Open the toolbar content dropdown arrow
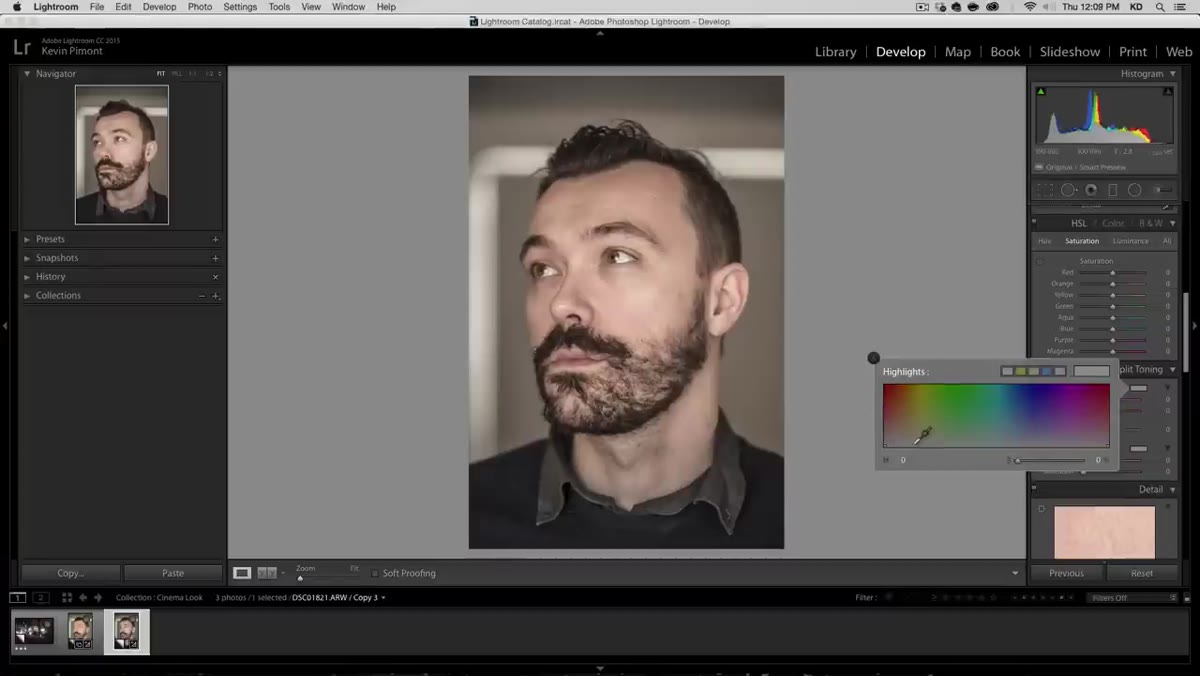 tap(1015, 573)
